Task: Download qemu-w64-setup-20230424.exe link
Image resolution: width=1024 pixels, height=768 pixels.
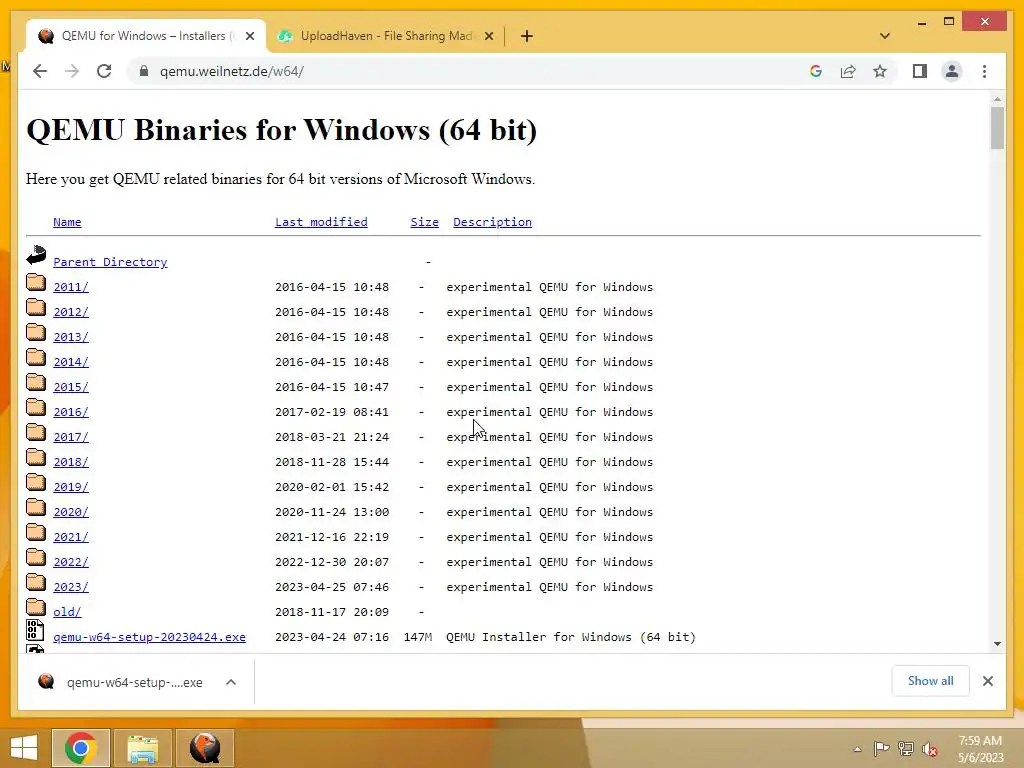Action: tap(150, 637)
